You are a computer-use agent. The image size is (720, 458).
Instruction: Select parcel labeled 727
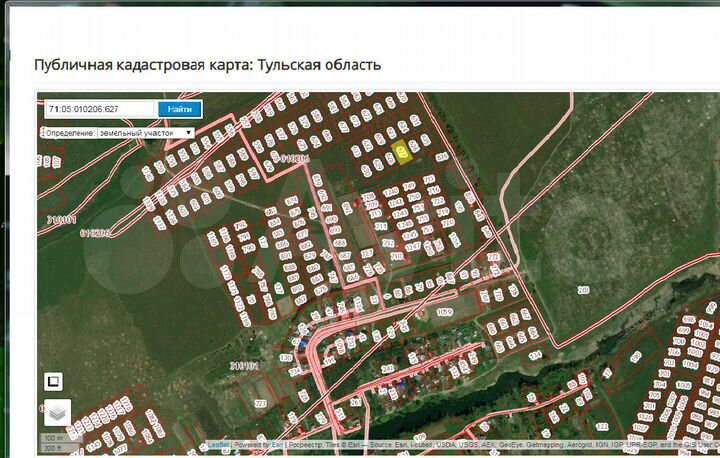[366, 254]
